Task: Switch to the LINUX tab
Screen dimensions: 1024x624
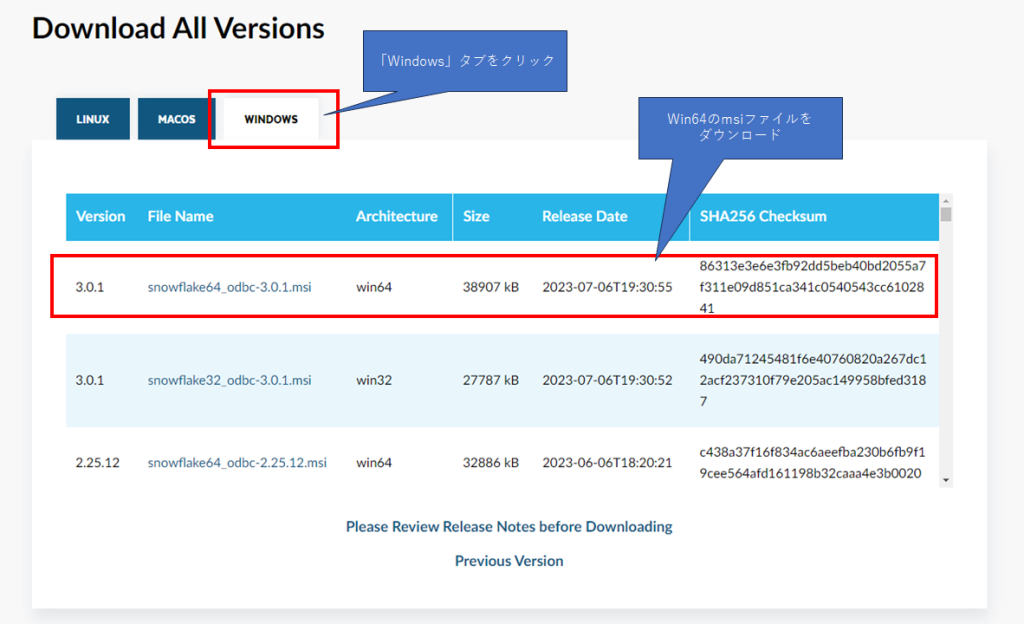Action: point(92,118)
